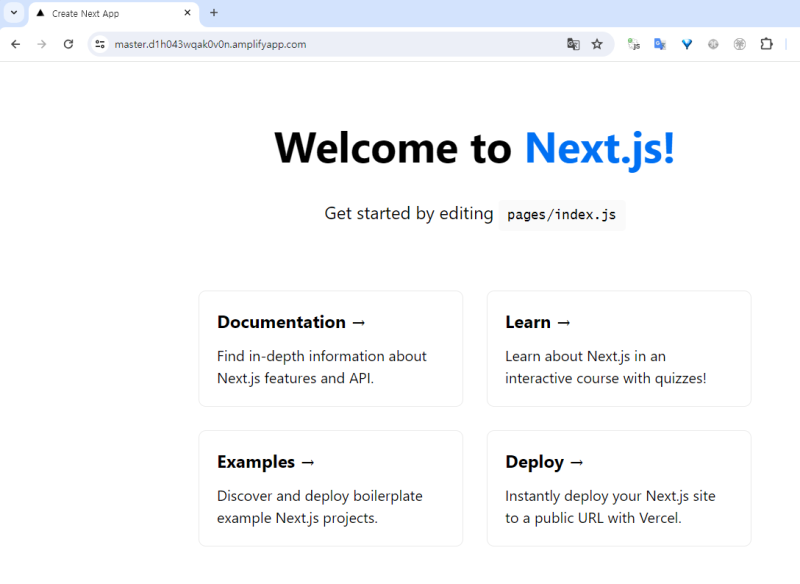The image size is (800, 584).
Task: Open the blue Next.js! heading link
Action: point(600,148)
